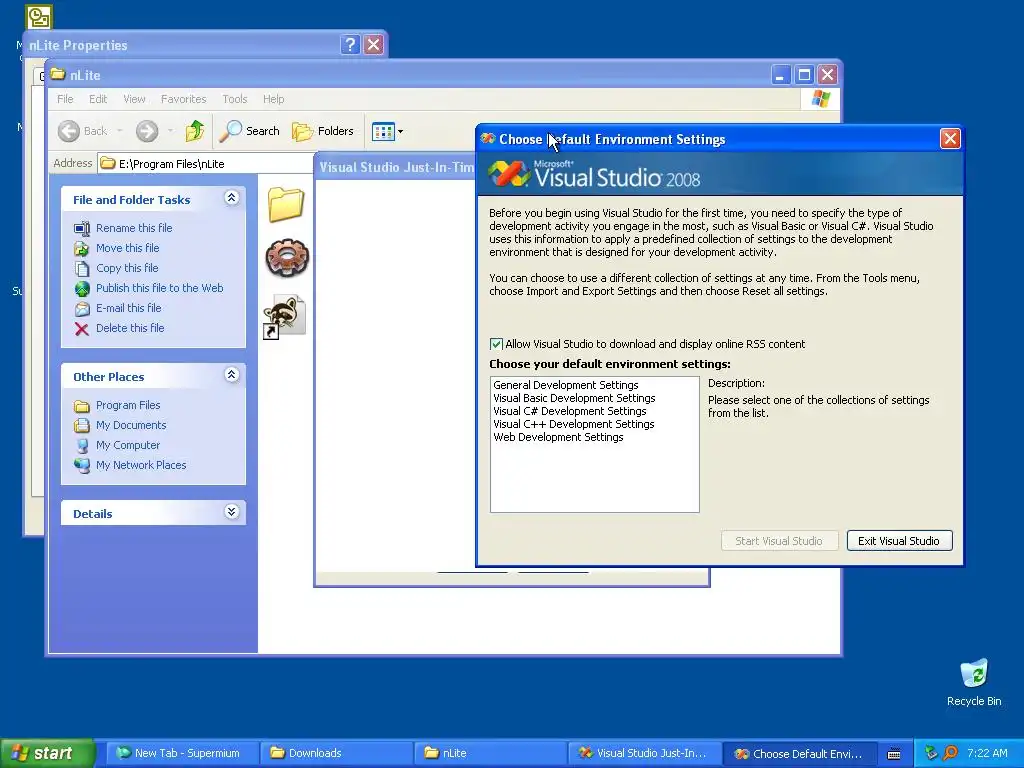The width and height of the screenshot is (1024, 768).
Task: Click the My Computer icon in Other Places
Action: coord(82,446)
